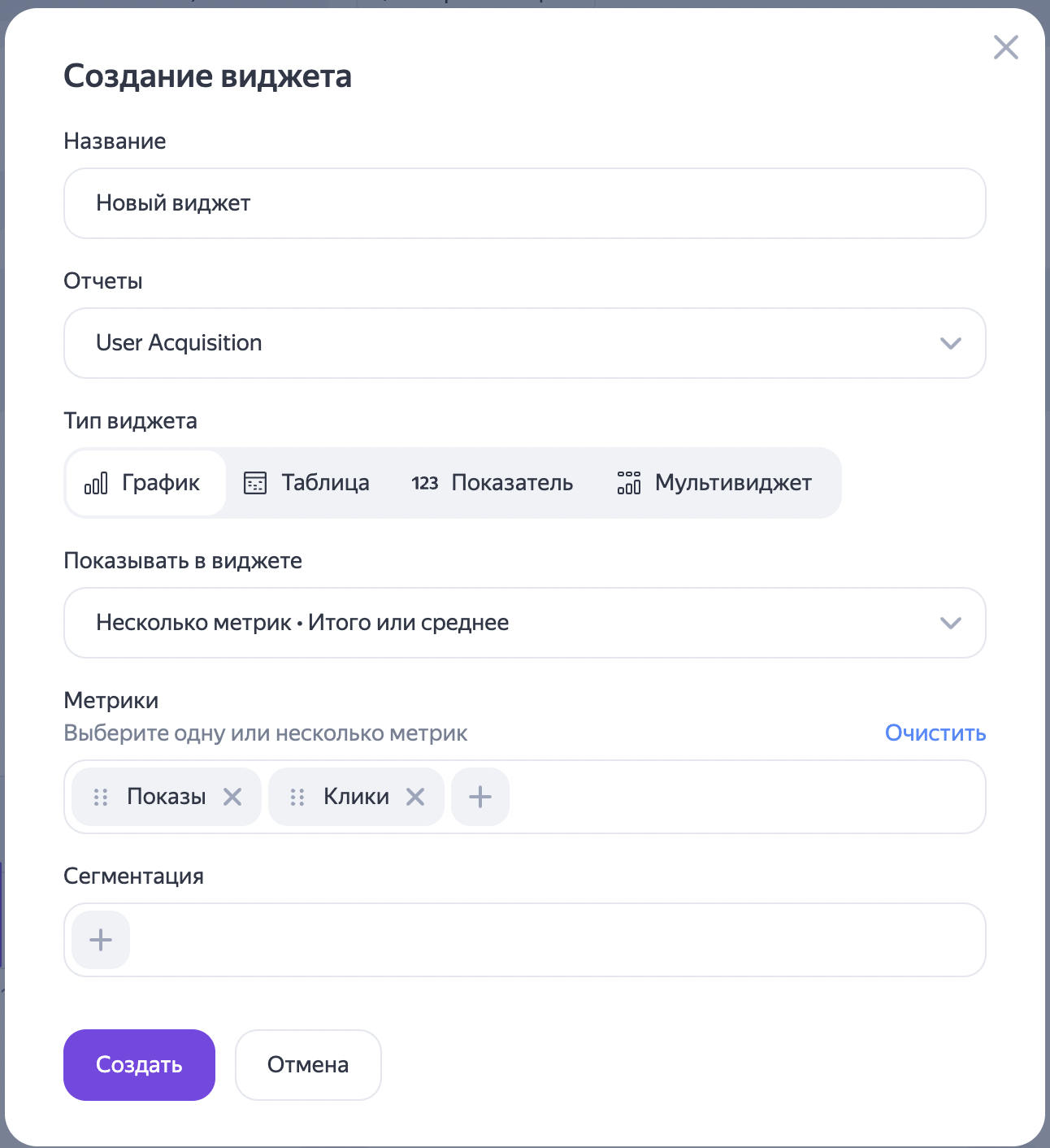Image resolution: width=1050 pixels, height=1148 pixels.
Task: Click the bar chart icon for График
Action: pyautogui.click(x=96, y=483)
